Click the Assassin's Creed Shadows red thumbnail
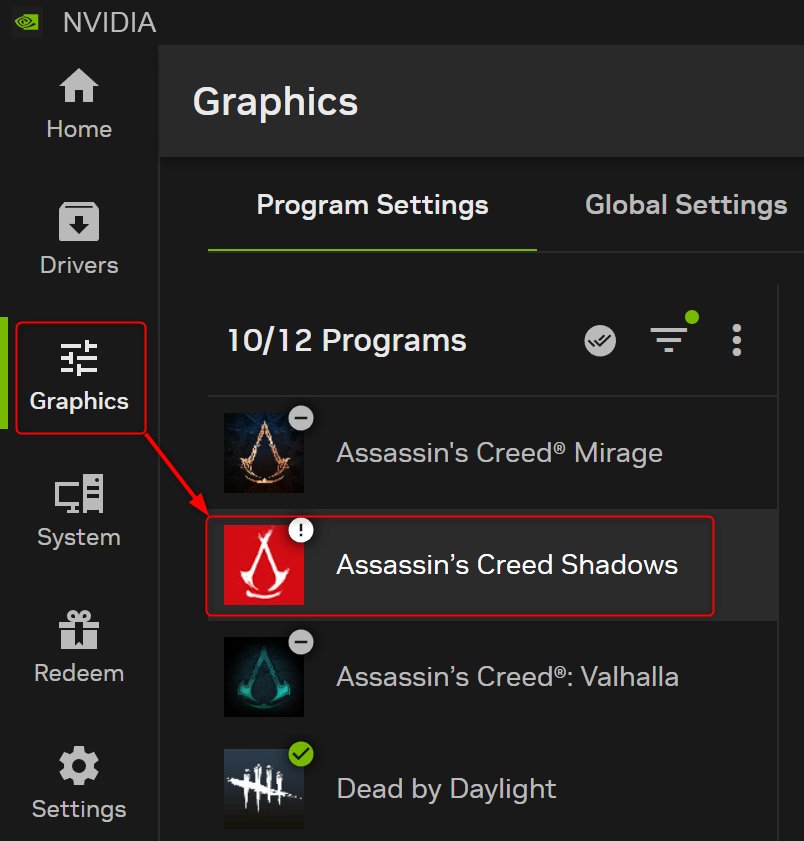804x841 pixels. pyautogui.click(x=262, y=567)
